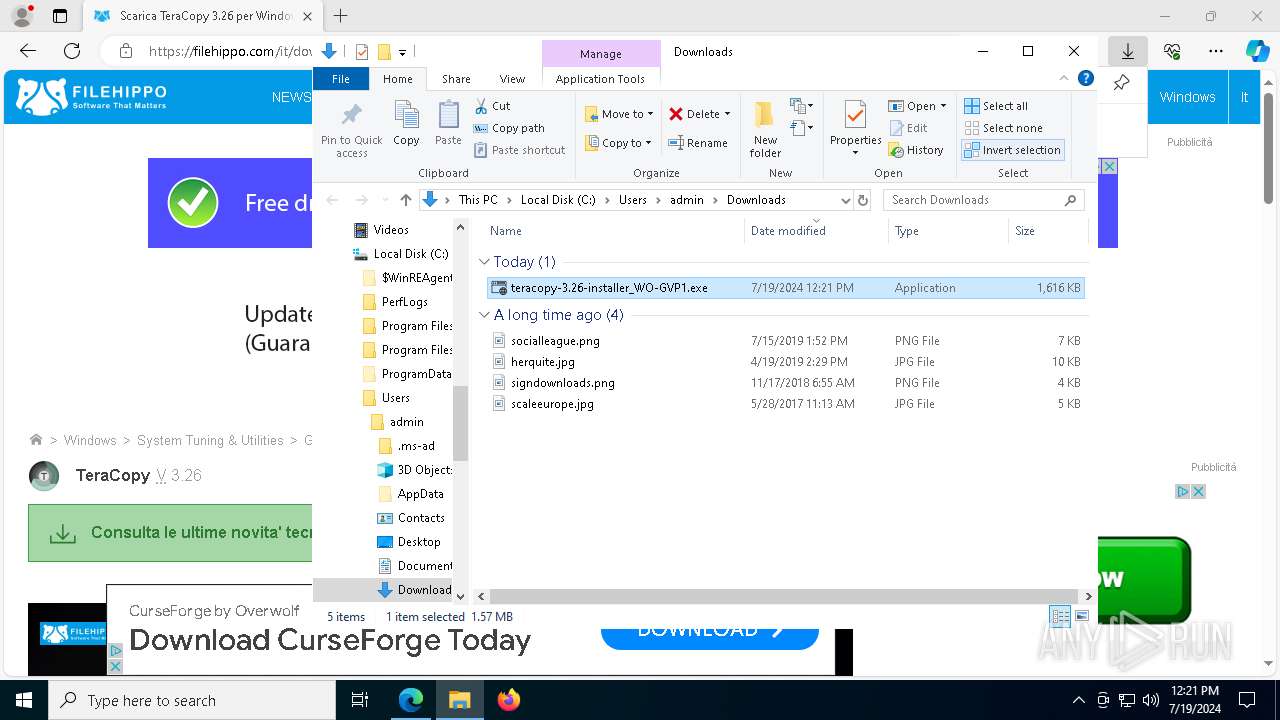
Task: Click the Explorer help question icon
Action: point(1086,79)
